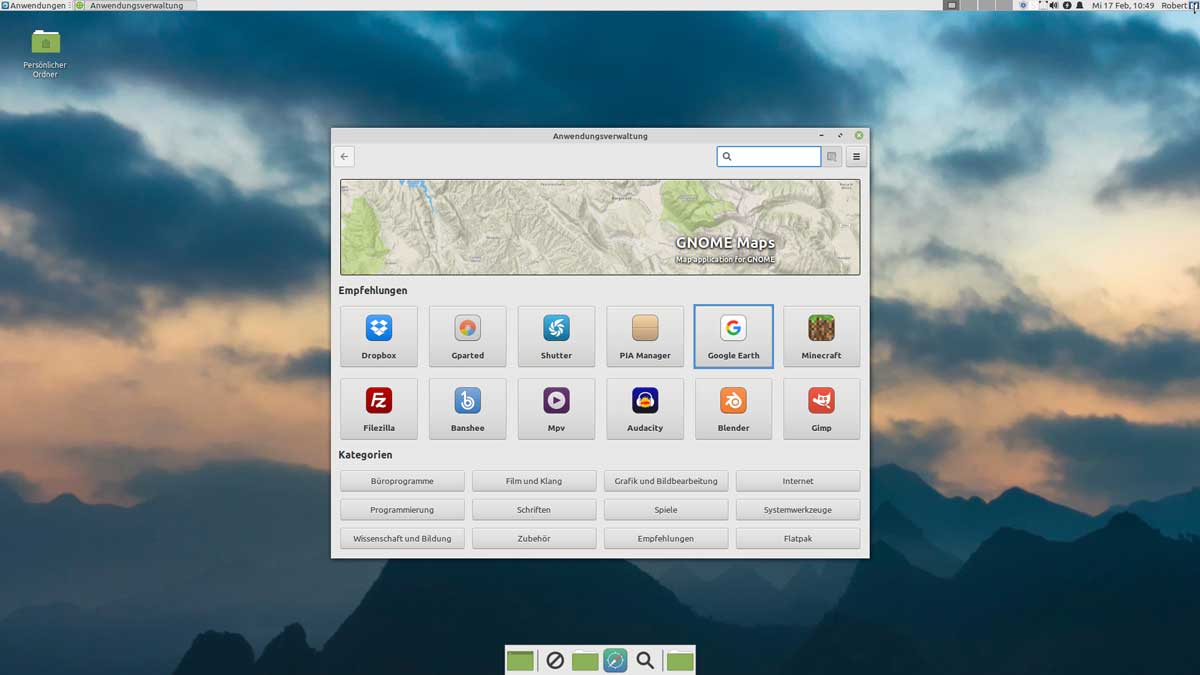The height and width of the screenshot is (675, 1200).
Task: Close the Anwendungsverwaltung window
Action: [x=858, y=135]
